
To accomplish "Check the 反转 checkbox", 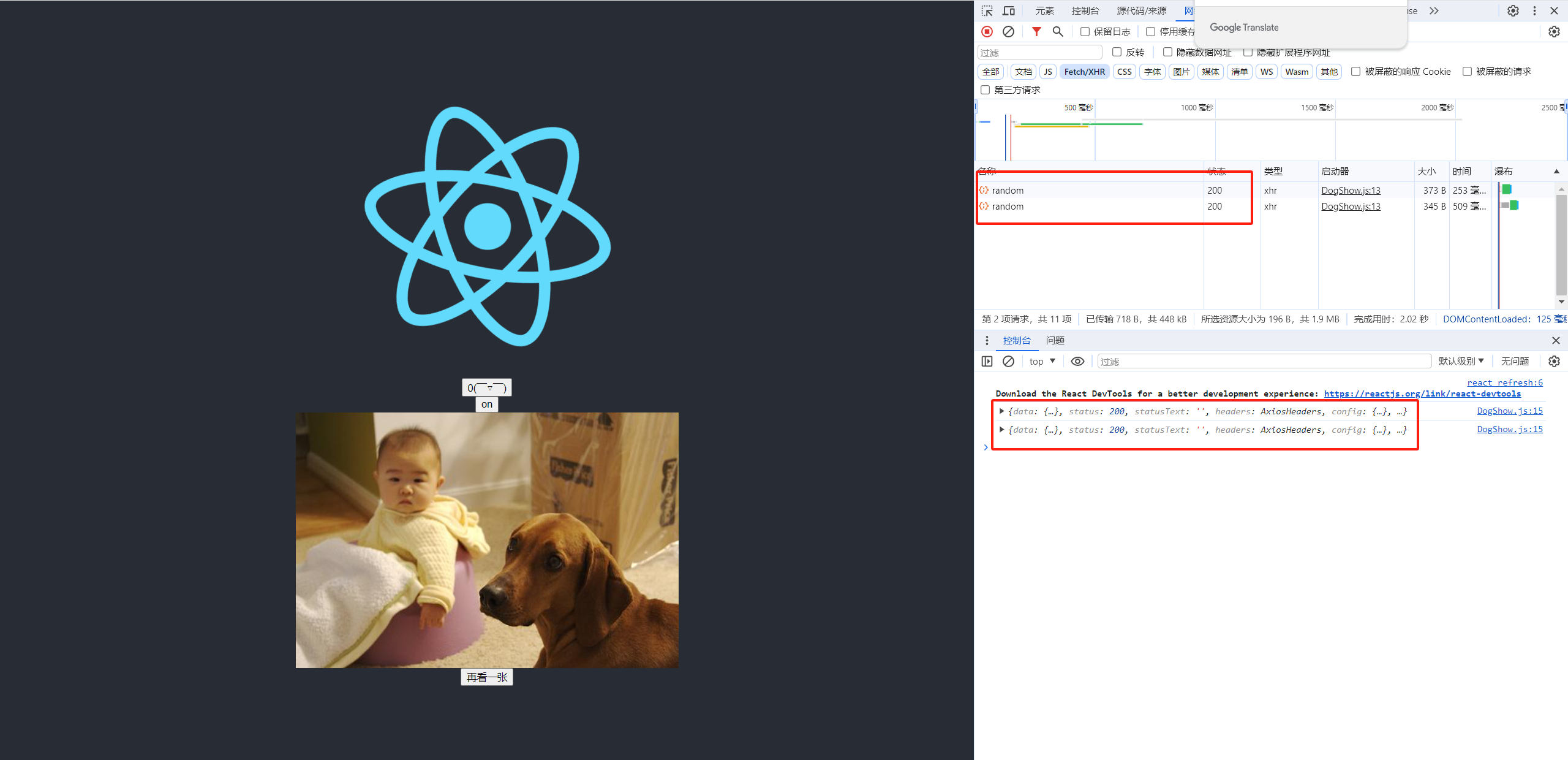I will (1117, 52).
